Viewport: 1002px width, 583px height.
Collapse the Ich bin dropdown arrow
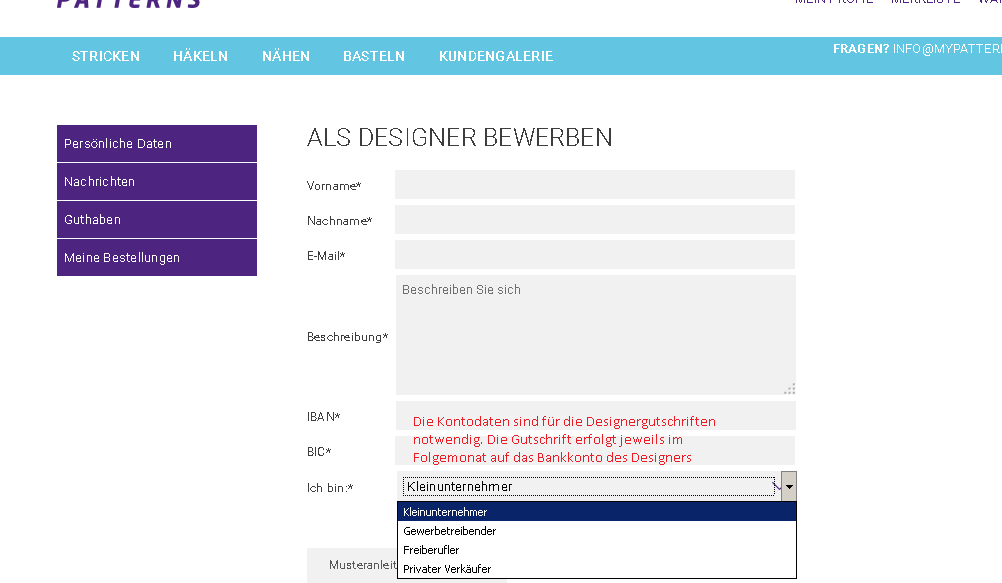(789, 486)
